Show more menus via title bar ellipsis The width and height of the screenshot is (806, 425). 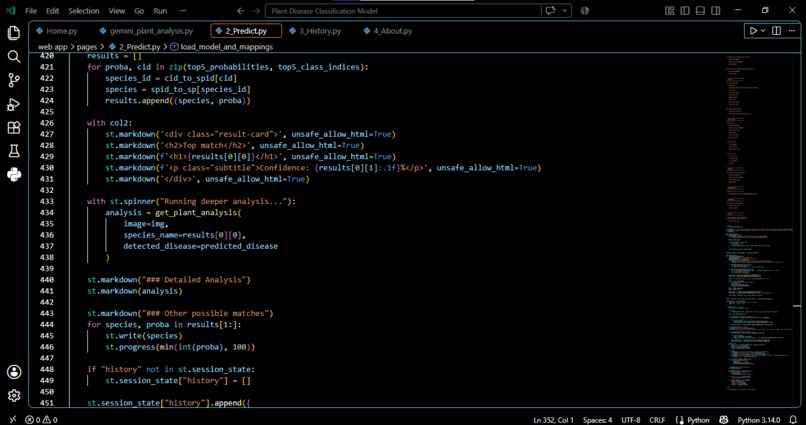tap(182, 11)
